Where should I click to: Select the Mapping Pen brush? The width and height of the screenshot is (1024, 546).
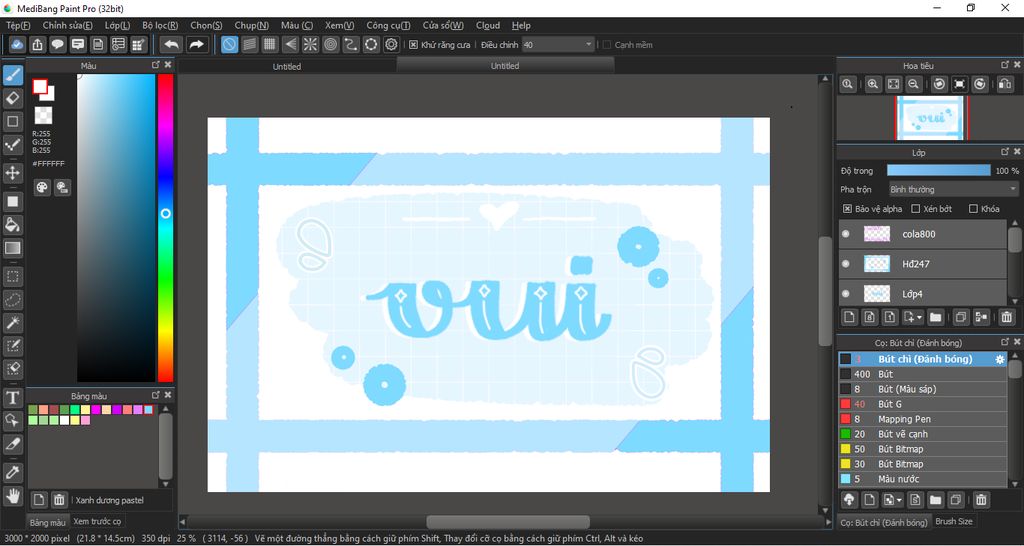click(923, 419)
